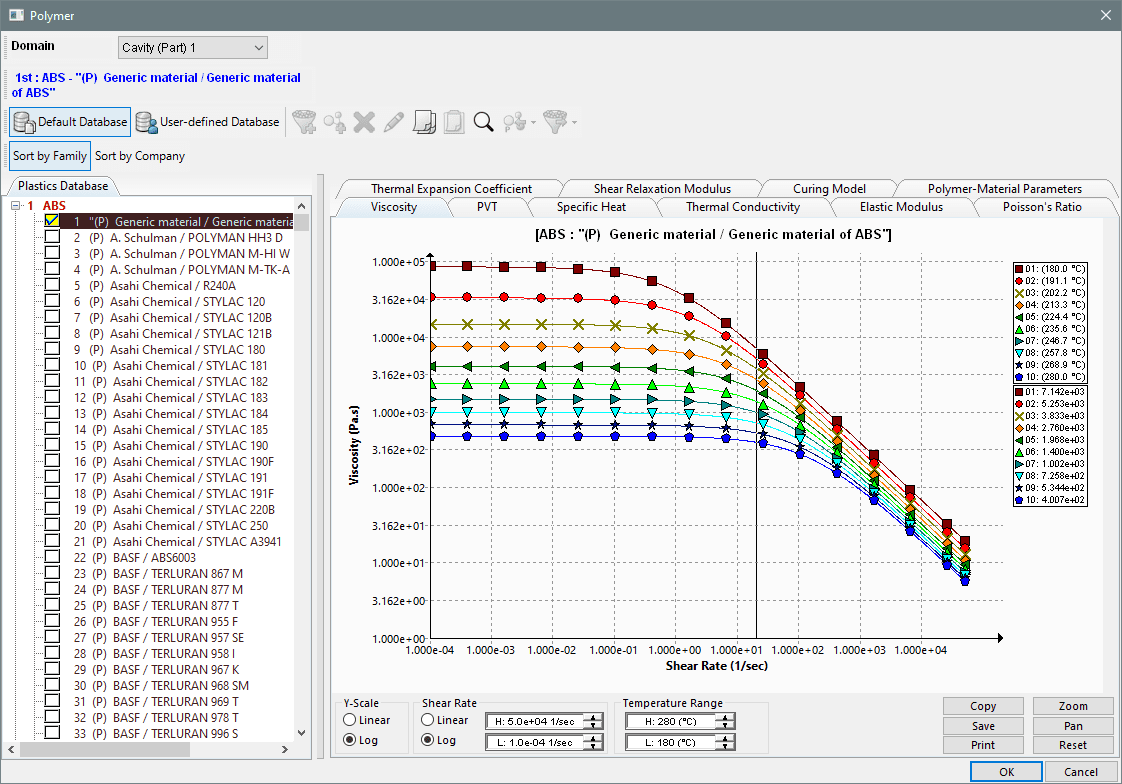Check the BASF TERLURAN 996 S checkbox
This screenshot has height=784, width=1122.
52,733
